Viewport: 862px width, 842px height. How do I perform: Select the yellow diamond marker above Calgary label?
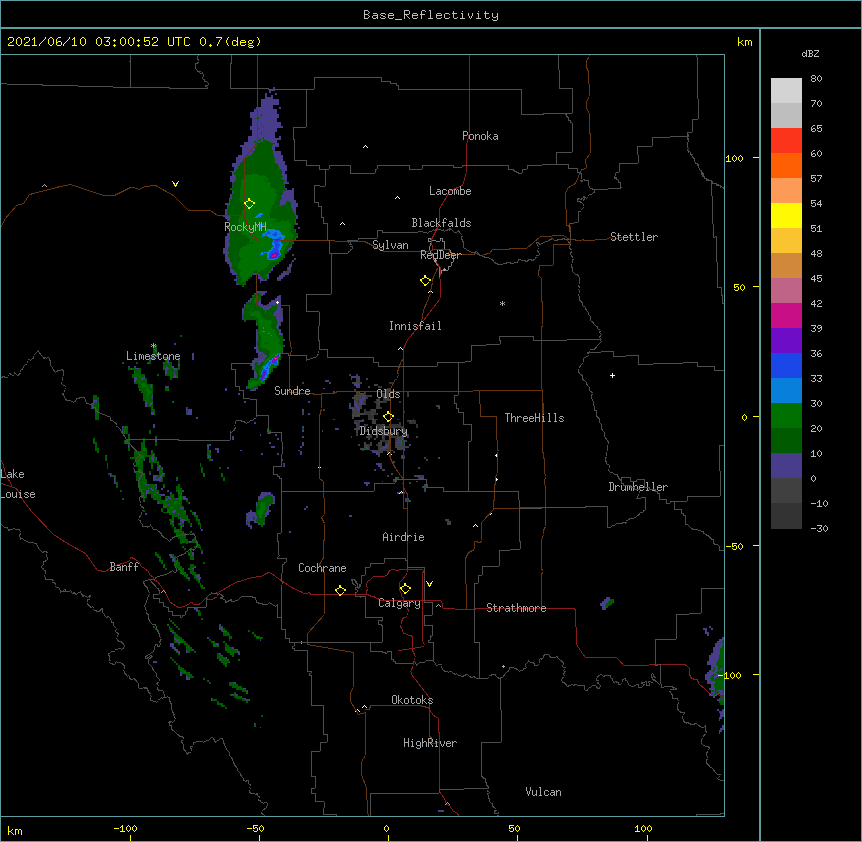pyautogui.click(x=405, y=589)
